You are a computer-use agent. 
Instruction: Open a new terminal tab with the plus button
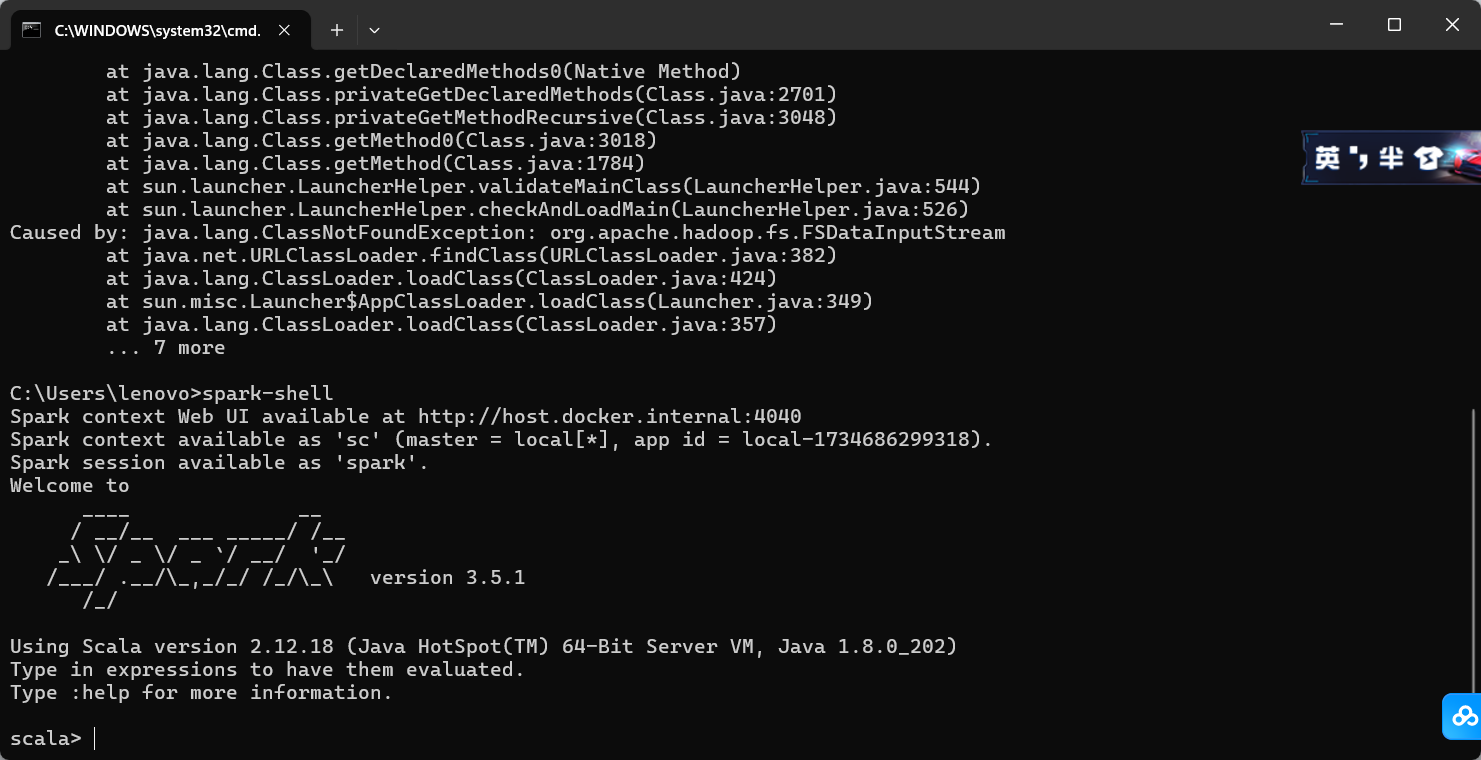(x=336, y=30)
